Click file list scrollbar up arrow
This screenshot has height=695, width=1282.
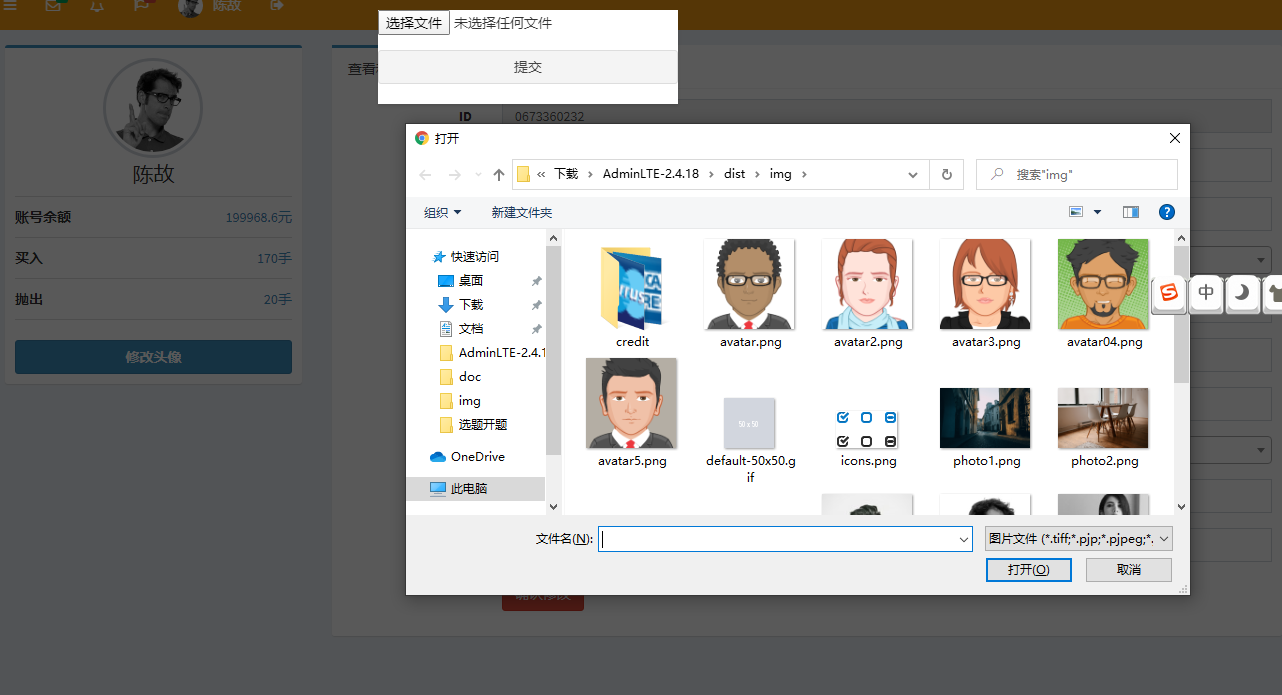tap(1182, 238)
